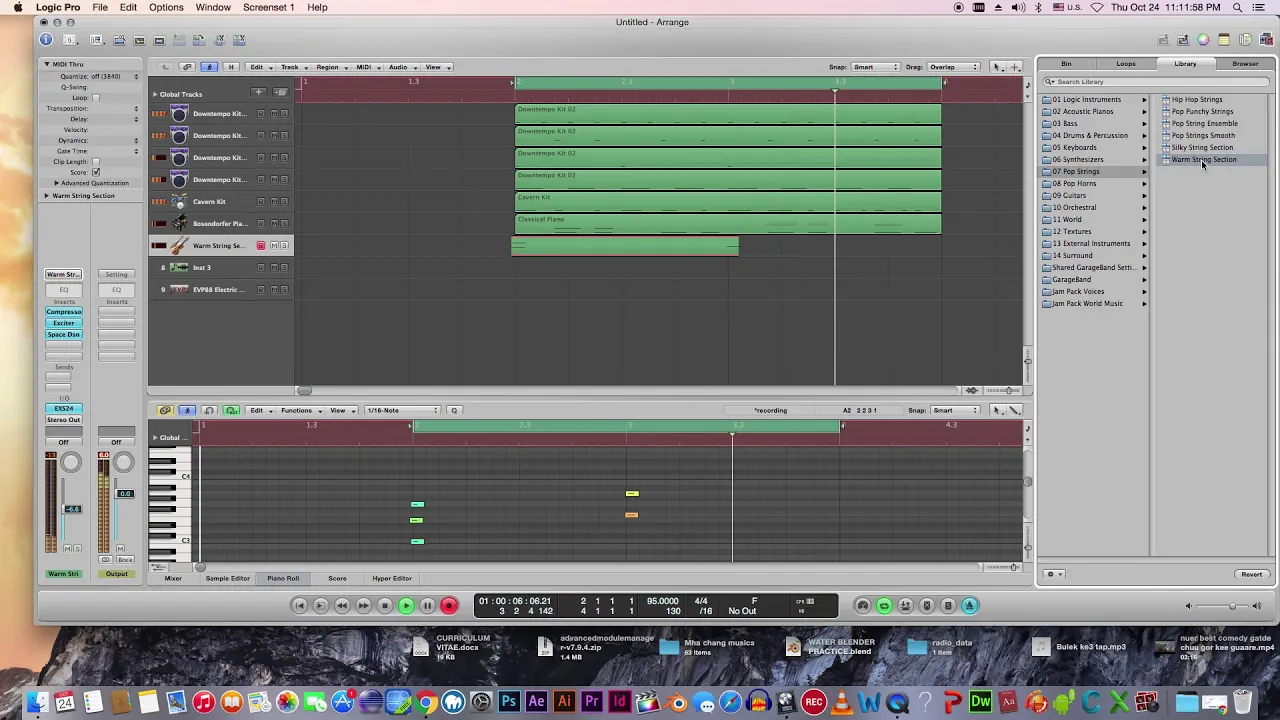Click the Colors palette toolbar icon
Image resolution: width=1280 pixels, height=720 pixels.
coord(1203,40)
